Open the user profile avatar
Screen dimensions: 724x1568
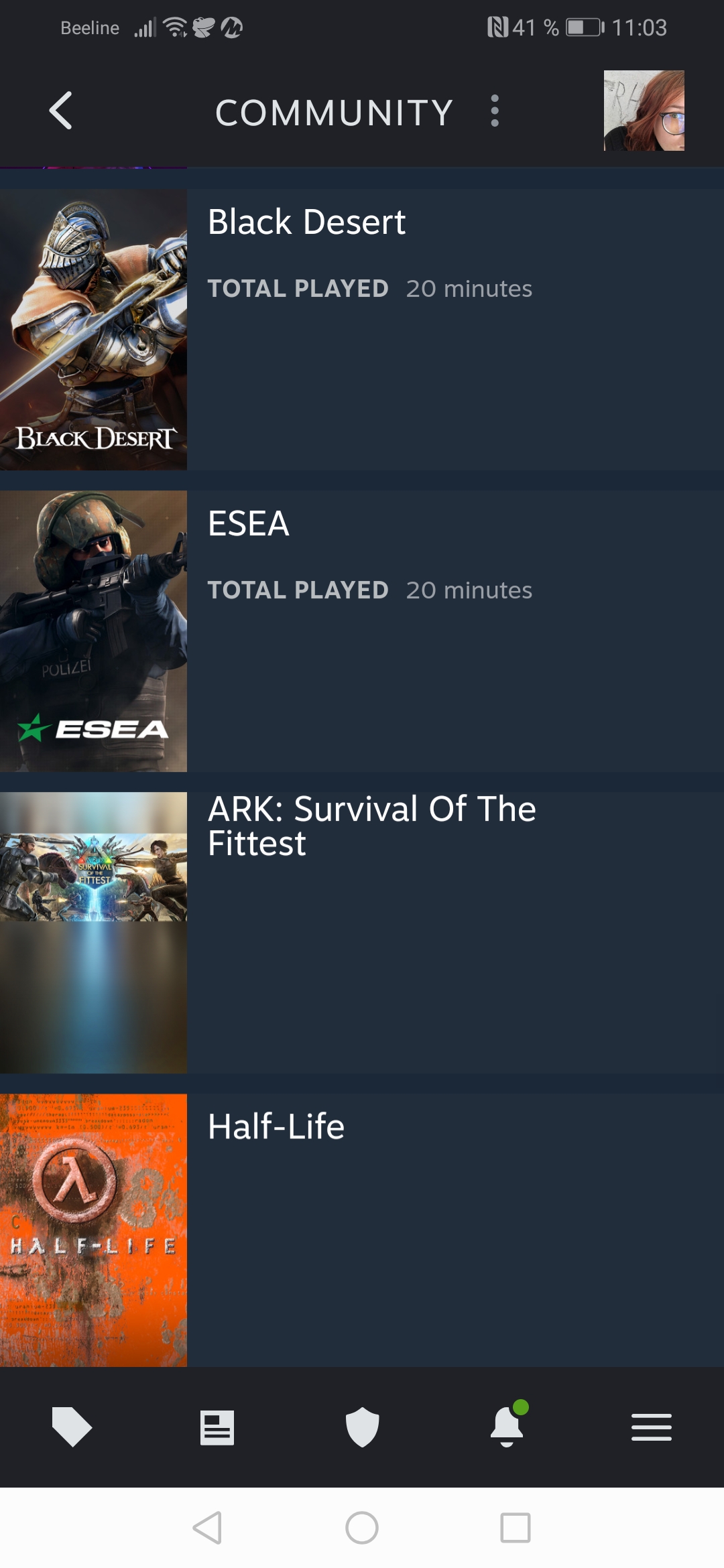(x=644, y=111)
